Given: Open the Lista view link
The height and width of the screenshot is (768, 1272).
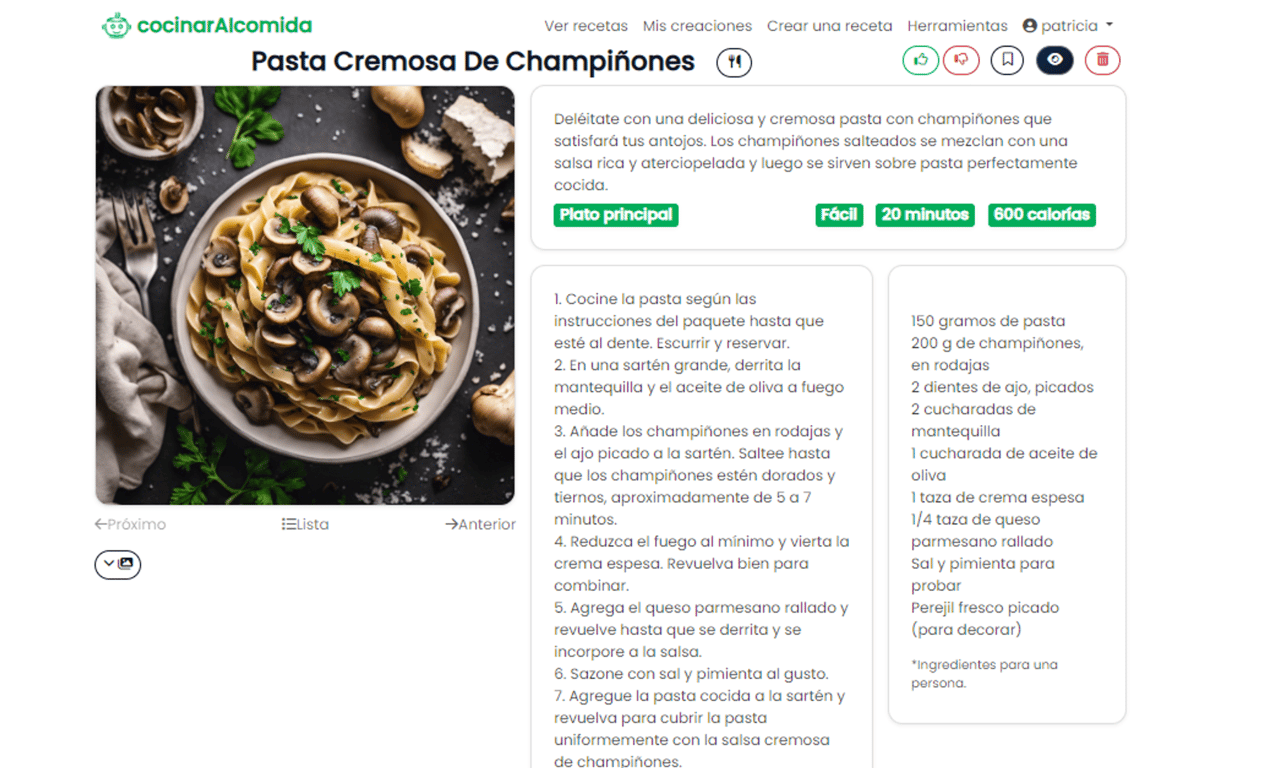Looking at the screenshot, I should click(305, 524).
